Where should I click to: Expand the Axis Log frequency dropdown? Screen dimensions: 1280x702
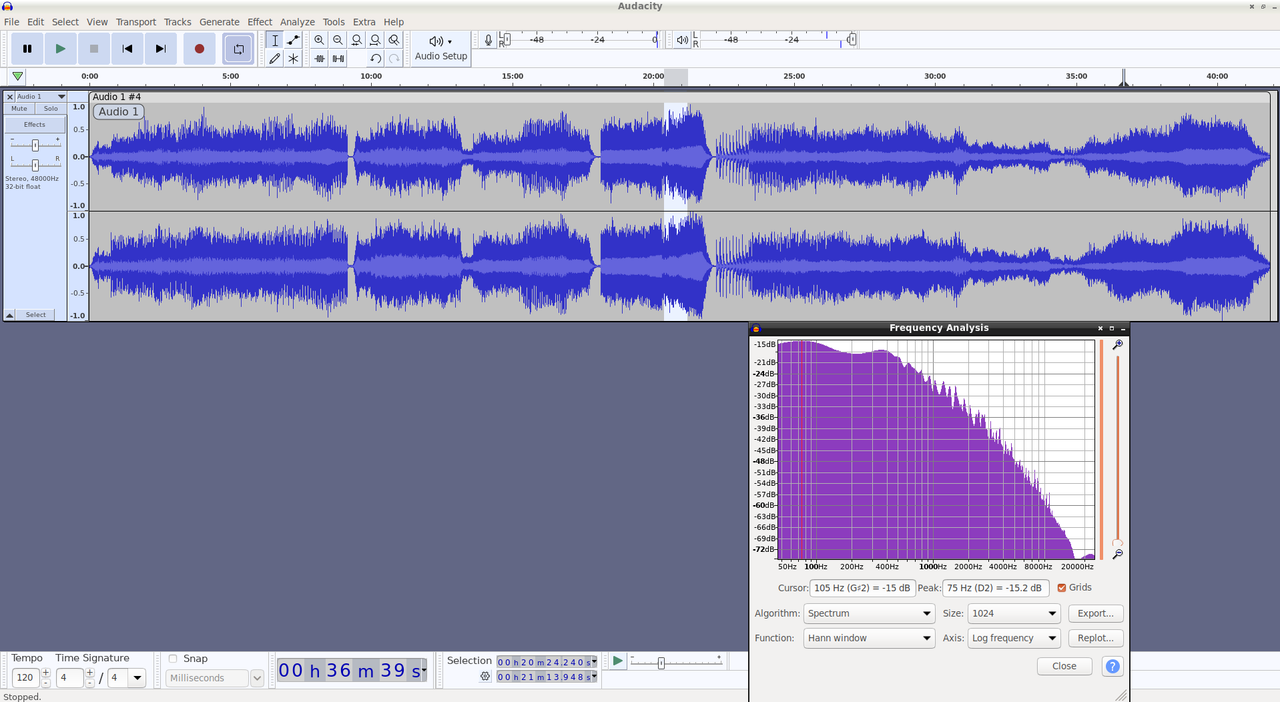[1014, 638]
